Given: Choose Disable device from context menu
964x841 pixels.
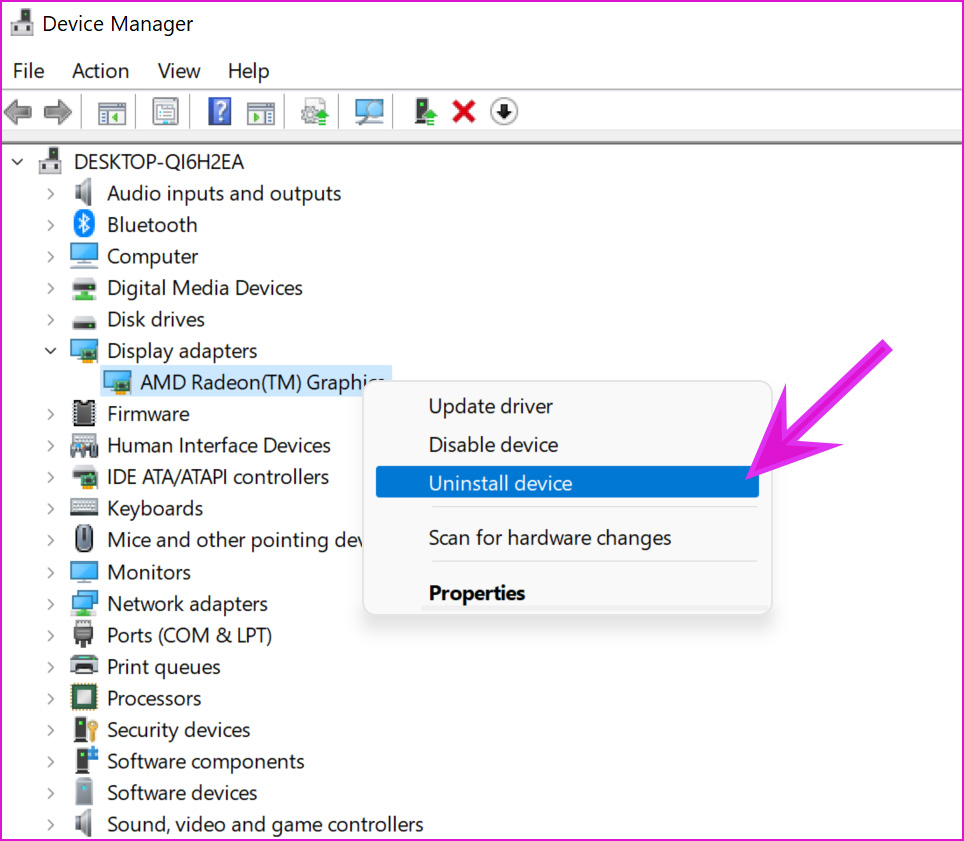Looking at the screenshot, I should (567, 444).
